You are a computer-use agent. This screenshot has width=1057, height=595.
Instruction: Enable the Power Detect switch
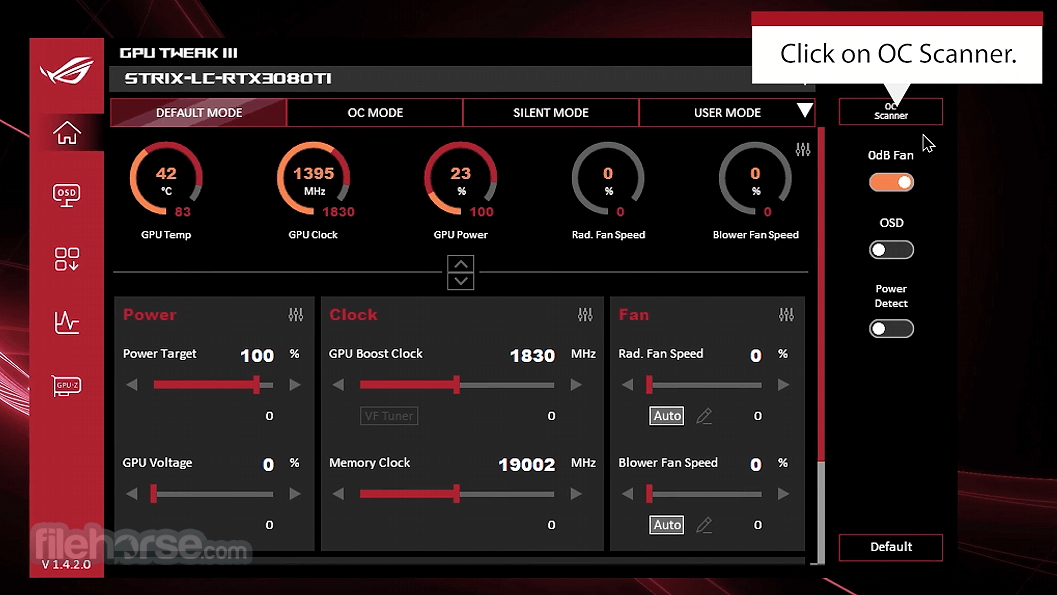(891, 329)
